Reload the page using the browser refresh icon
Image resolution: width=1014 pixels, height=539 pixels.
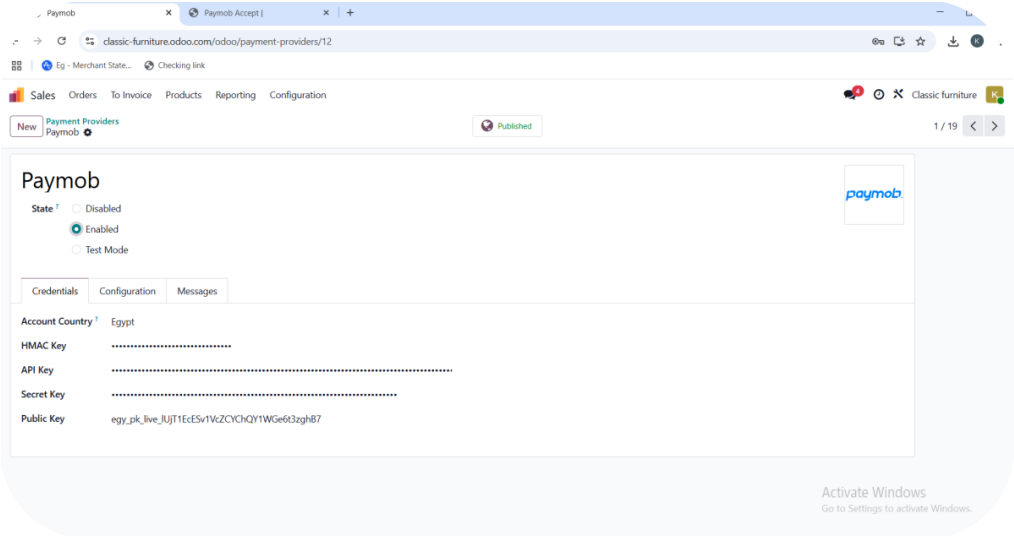click(62, 41)
